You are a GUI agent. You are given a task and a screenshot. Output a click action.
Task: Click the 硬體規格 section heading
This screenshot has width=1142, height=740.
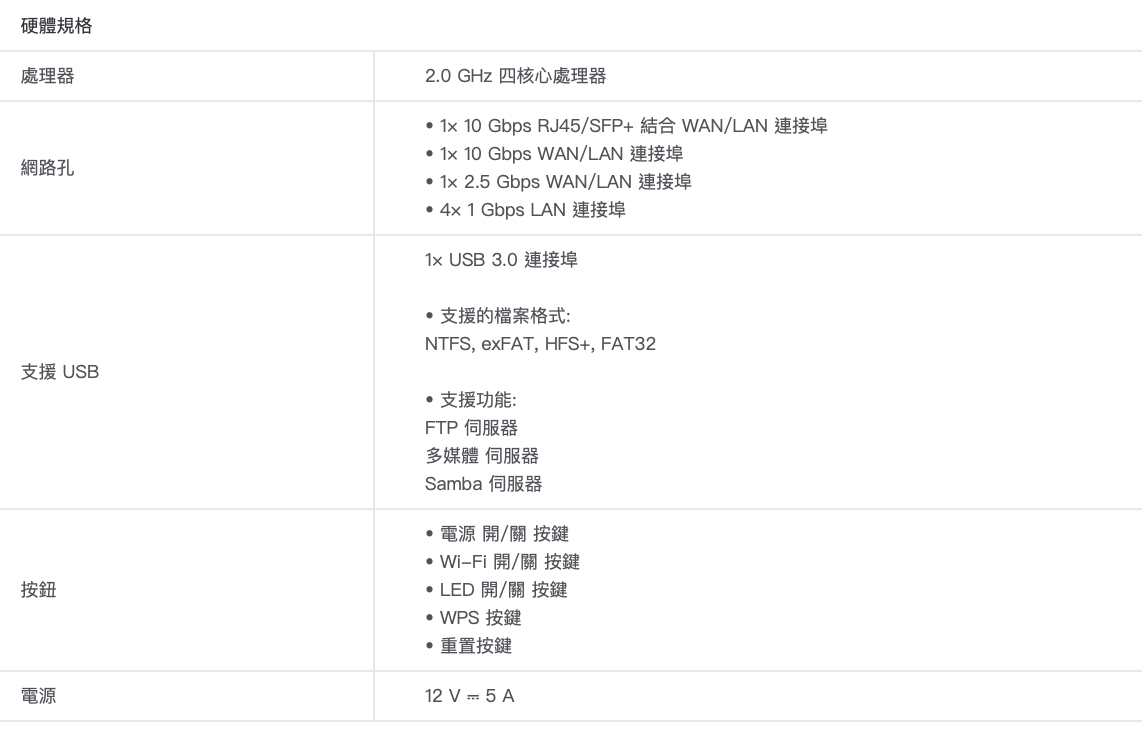point(57,27)
